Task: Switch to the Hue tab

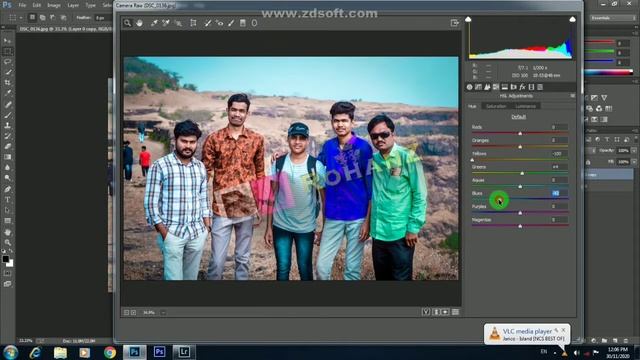Action: coord(472,106)
